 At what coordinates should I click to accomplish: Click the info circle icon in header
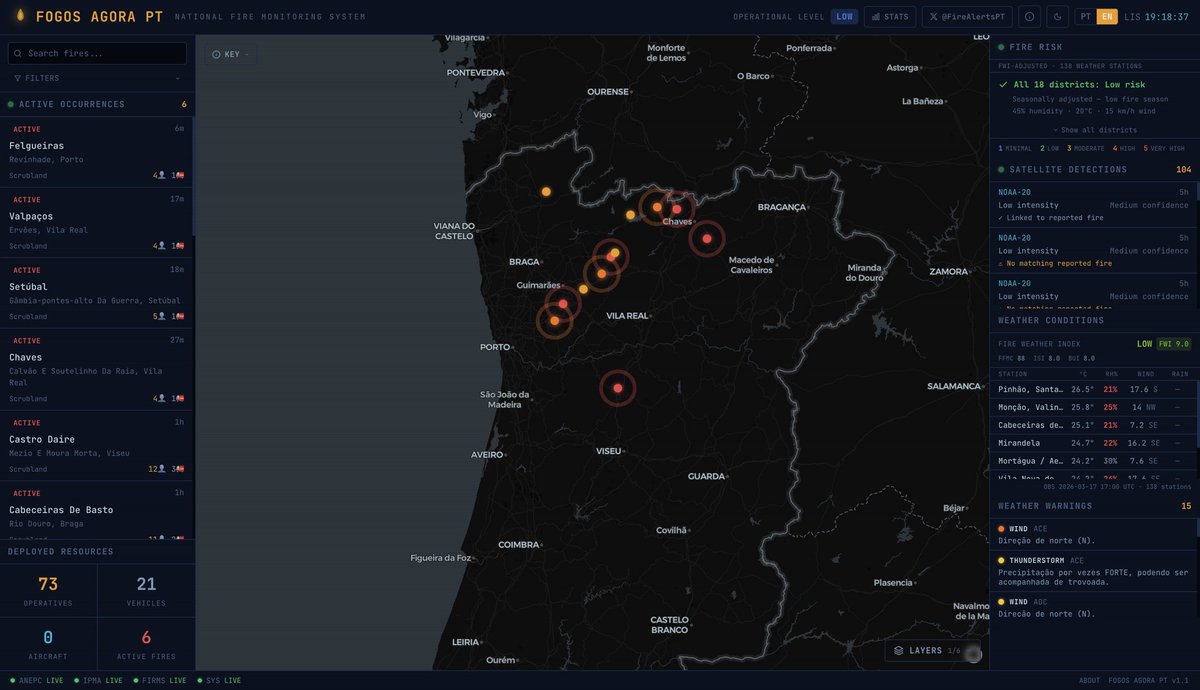[x=1030, y=17]
